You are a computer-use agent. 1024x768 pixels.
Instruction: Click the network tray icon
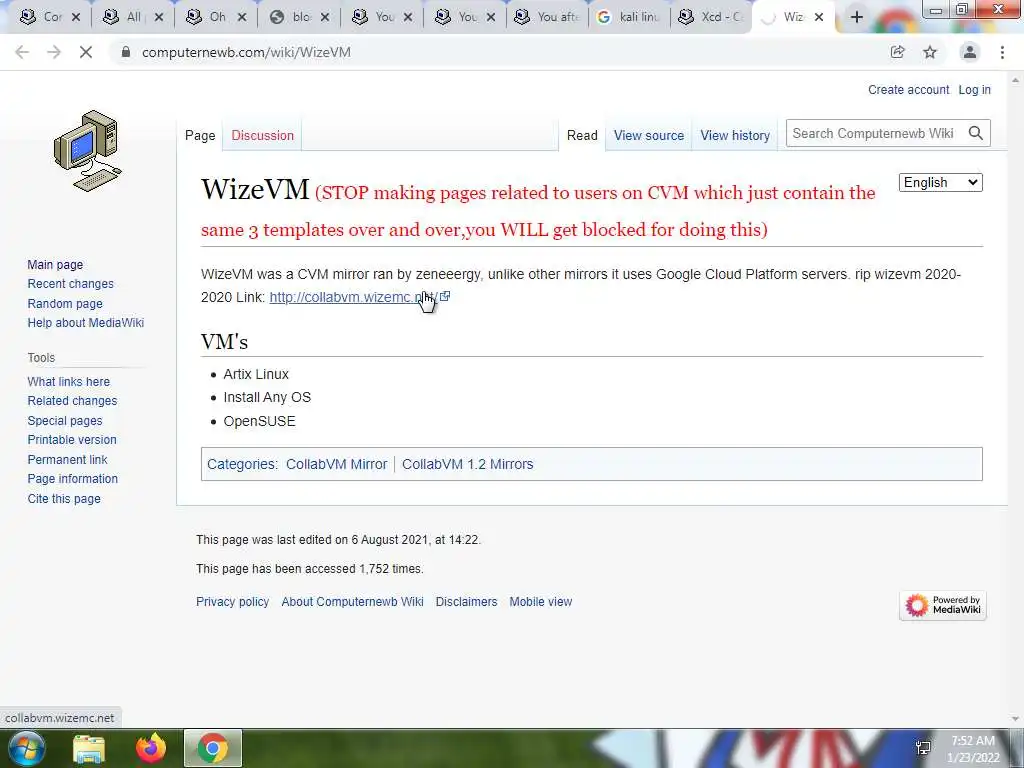pos(923,748)
